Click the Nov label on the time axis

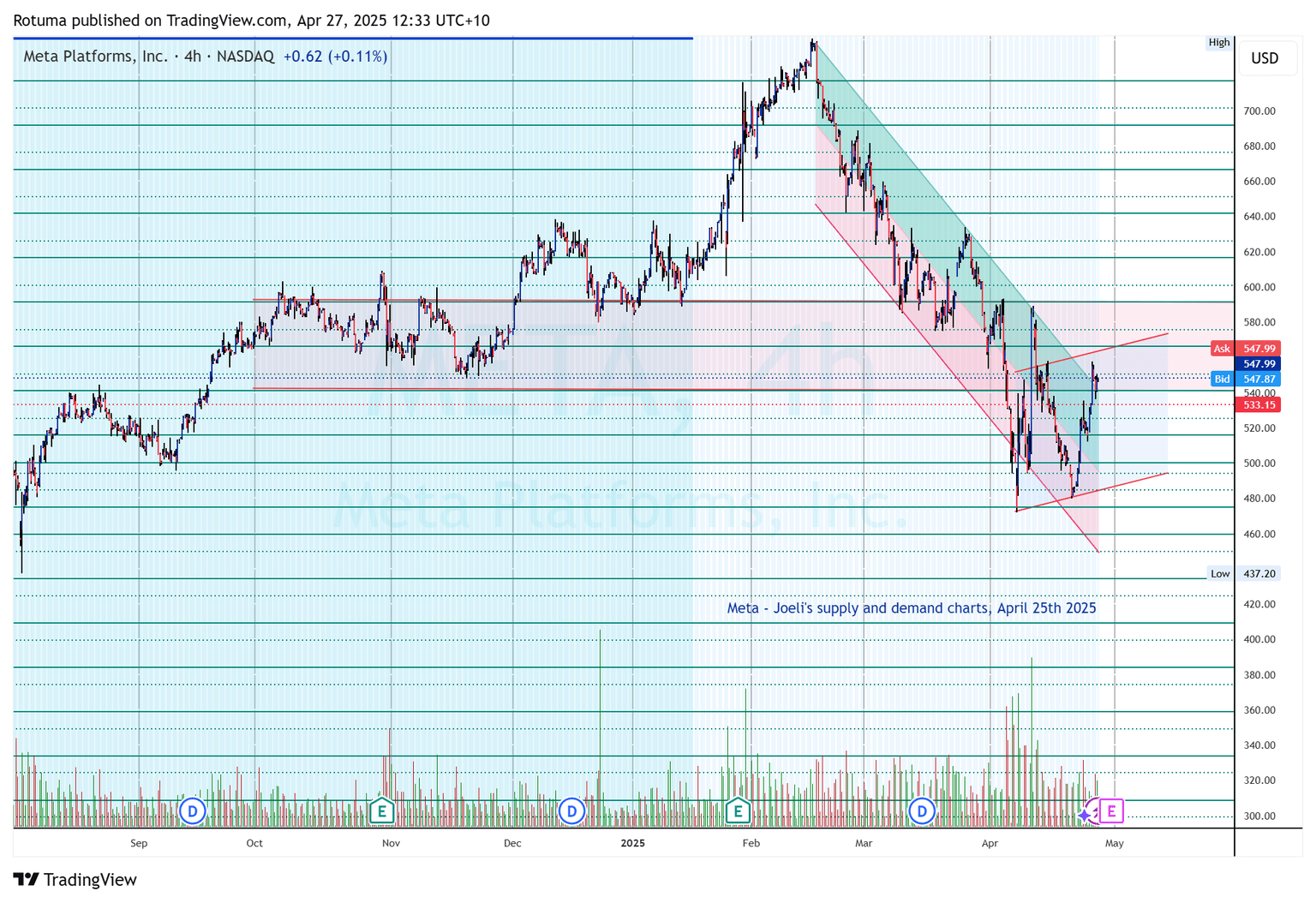(x=391, y=843)
